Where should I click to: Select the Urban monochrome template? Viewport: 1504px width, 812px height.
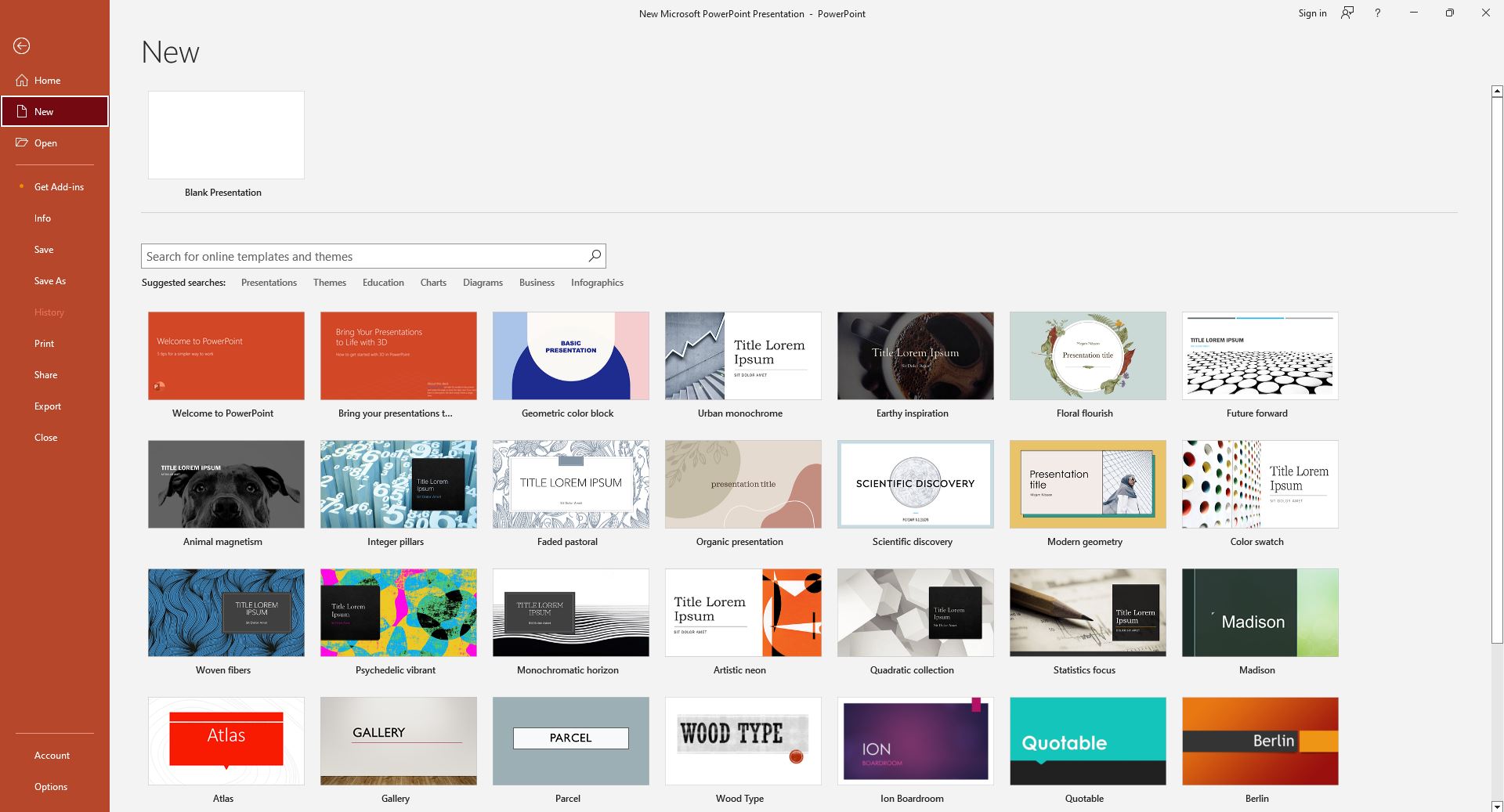point(743,355)
